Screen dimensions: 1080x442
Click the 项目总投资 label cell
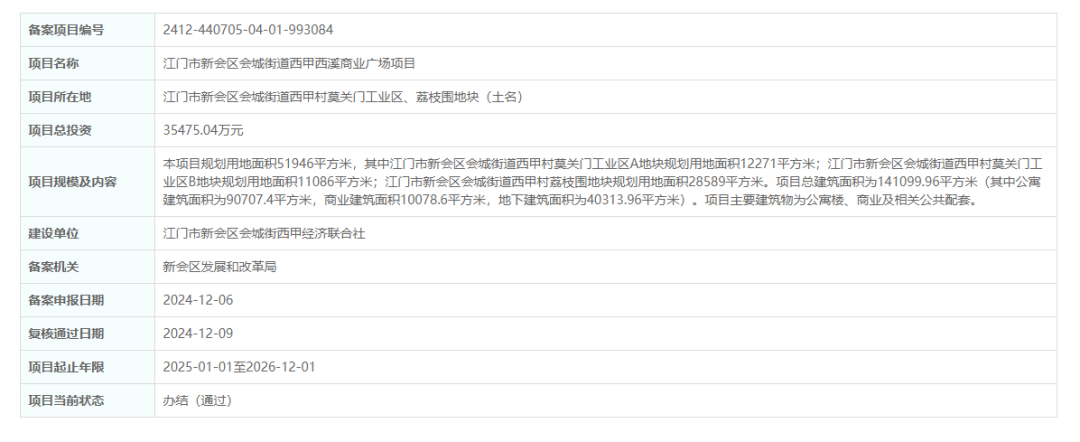point(87,130)
